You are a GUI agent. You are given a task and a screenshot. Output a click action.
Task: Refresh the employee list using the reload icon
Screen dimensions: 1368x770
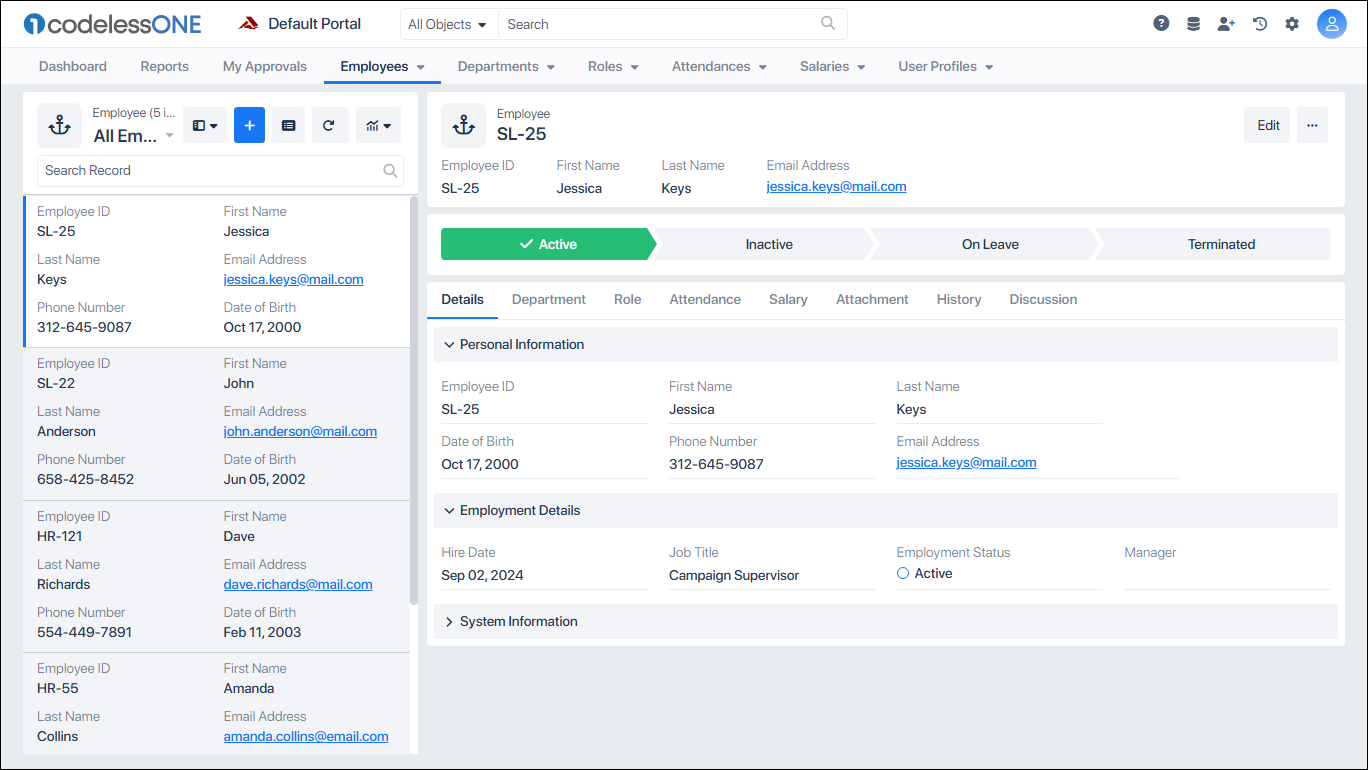click(330, 125)
